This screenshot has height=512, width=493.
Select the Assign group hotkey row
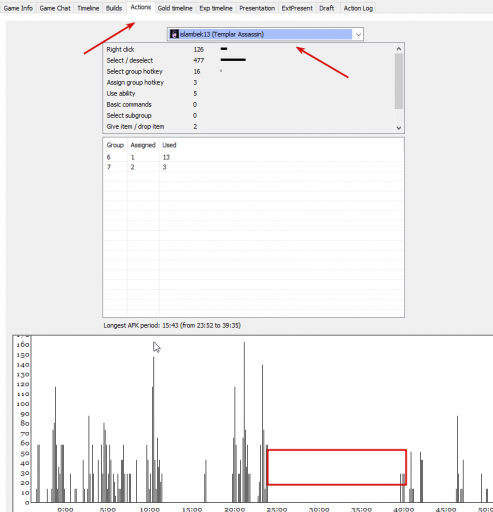click(x=248, y=82)
